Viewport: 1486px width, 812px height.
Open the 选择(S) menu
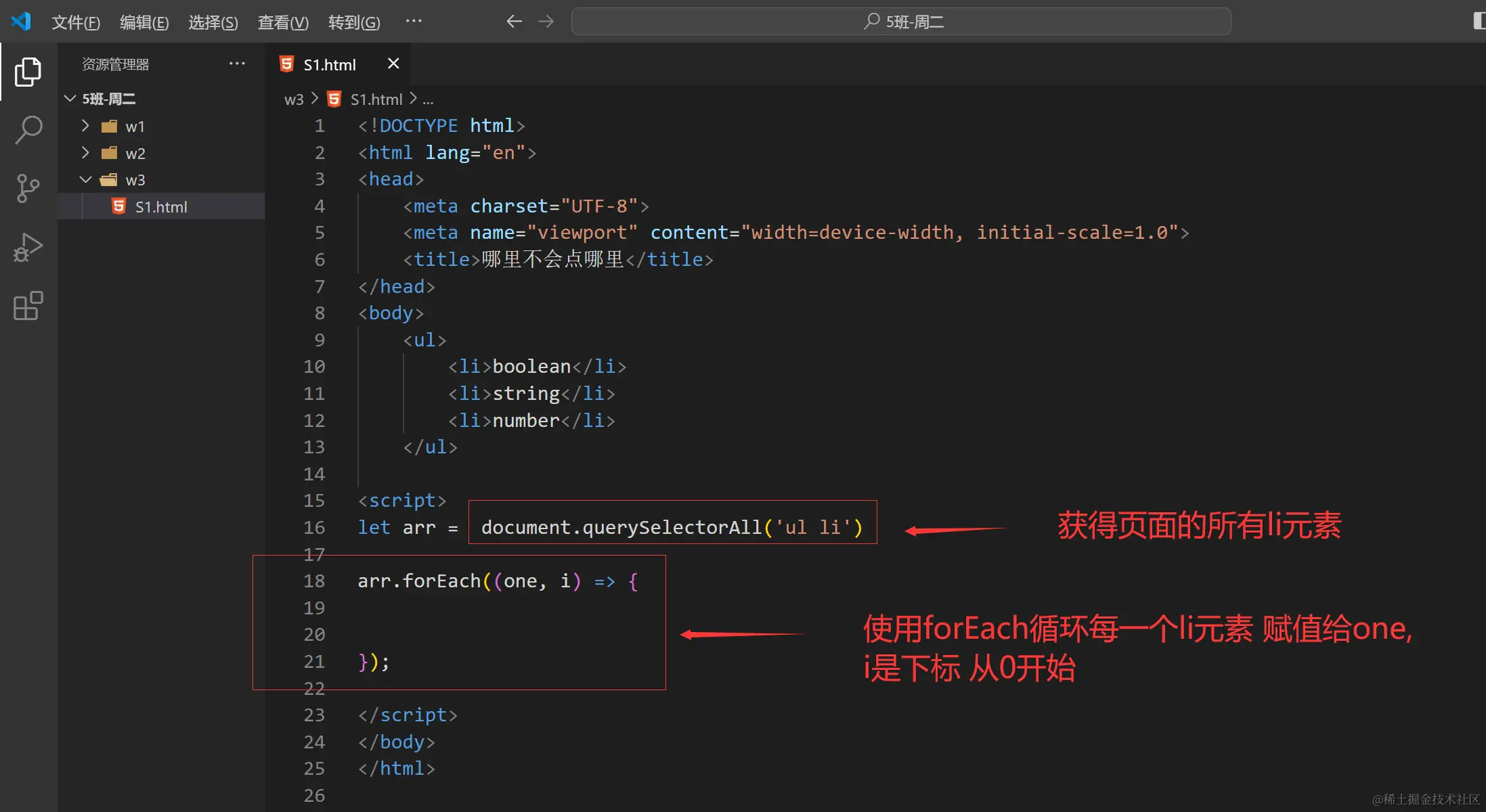pyautogui.click(x=213, y=22)
